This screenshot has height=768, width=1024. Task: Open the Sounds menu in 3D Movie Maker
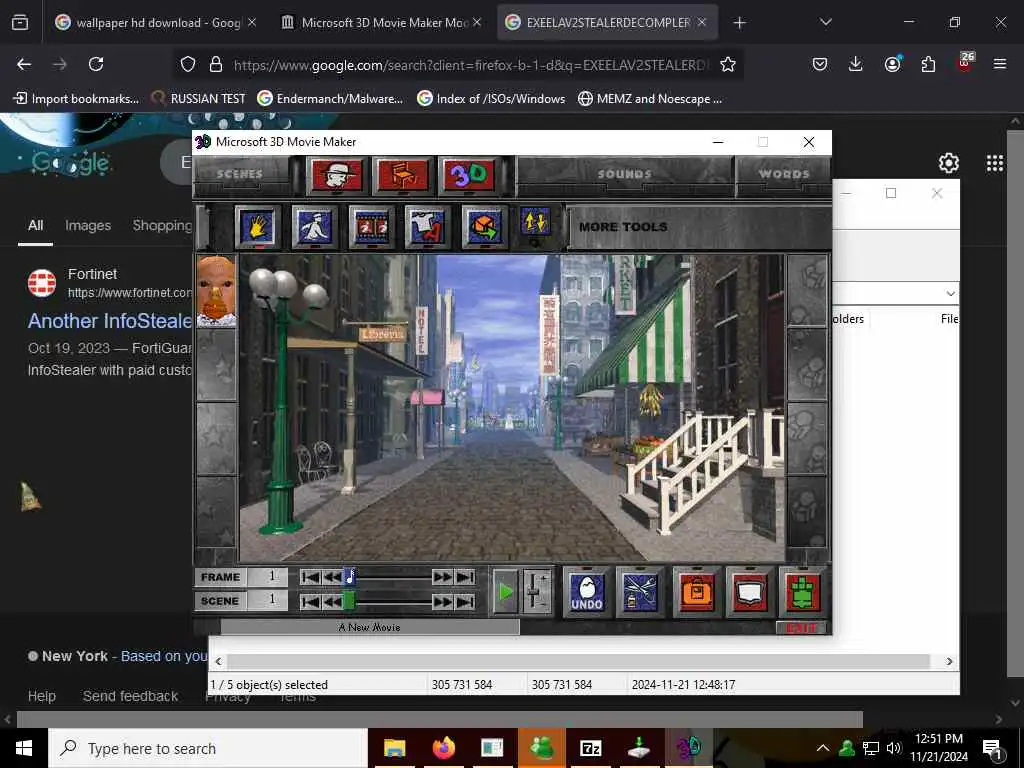click(x=625, y=174)
